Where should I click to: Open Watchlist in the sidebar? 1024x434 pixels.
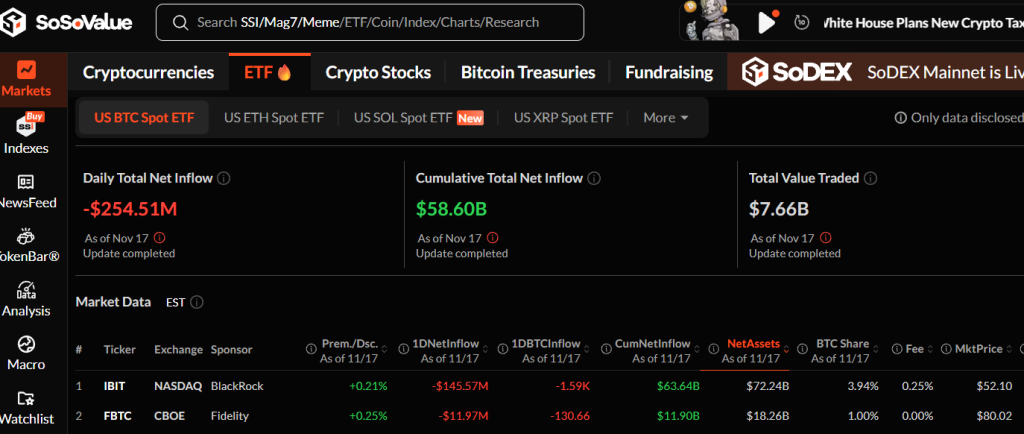point(26,408)
